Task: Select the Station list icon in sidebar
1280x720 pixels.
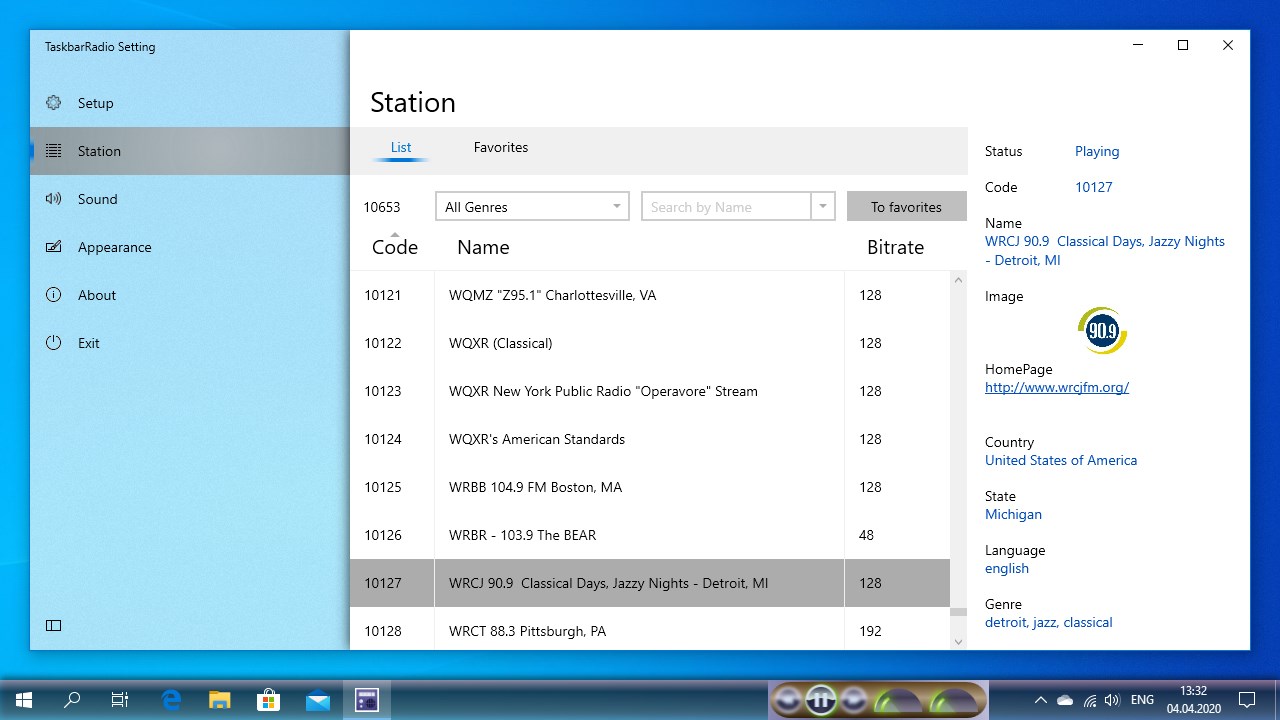Action: (54, 151)
